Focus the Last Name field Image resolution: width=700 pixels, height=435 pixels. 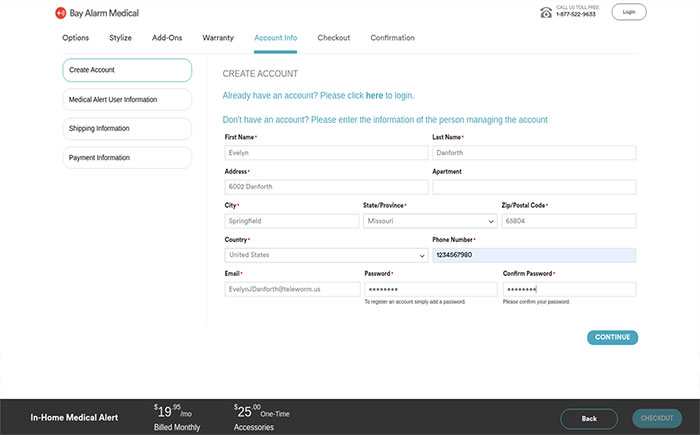tap(534, 153)
